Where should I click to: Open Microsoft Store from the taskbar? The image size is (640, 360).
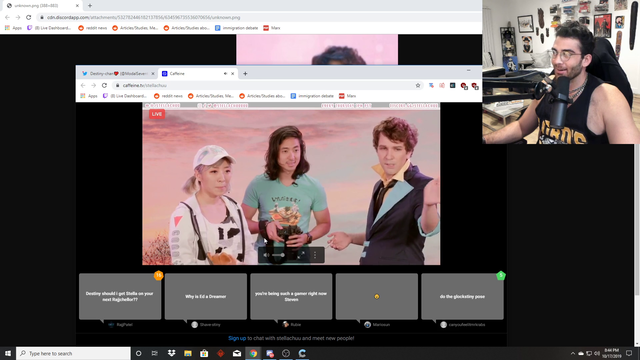(x=204, y=353)
